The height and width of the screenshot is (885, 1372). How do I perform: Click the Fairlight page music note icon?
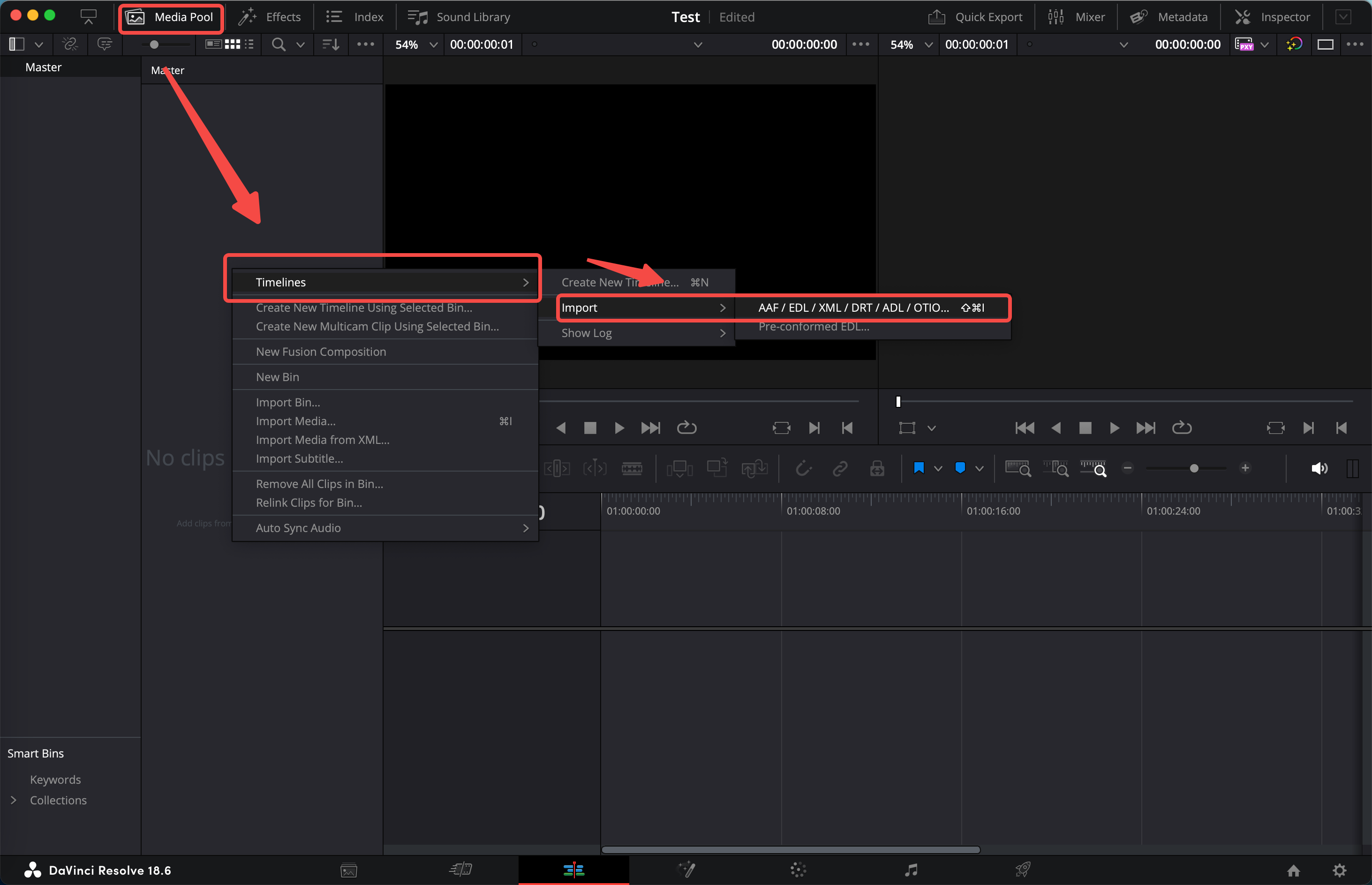coord(911,870)
